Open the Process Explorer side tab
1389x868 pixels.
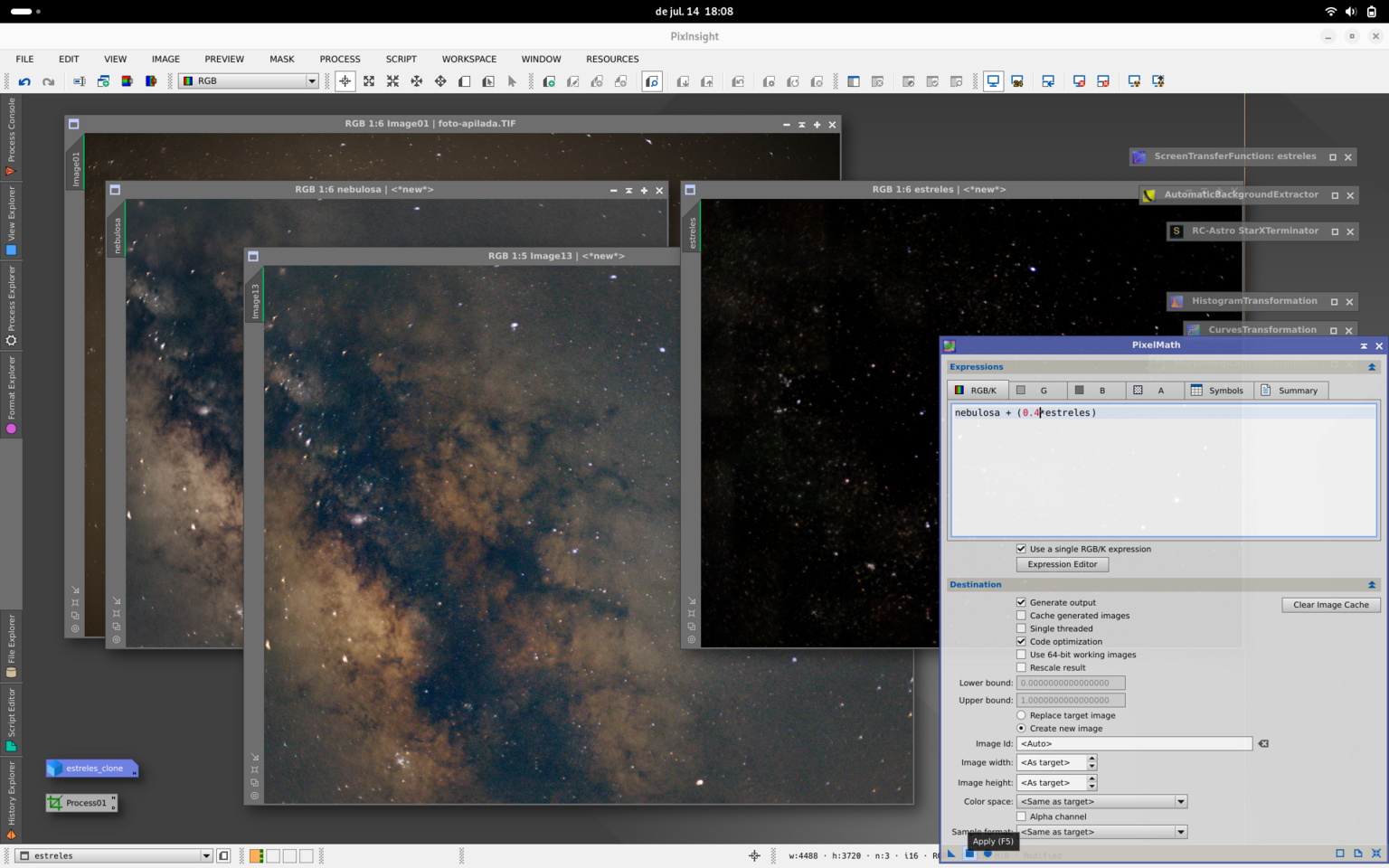(11, 306)
